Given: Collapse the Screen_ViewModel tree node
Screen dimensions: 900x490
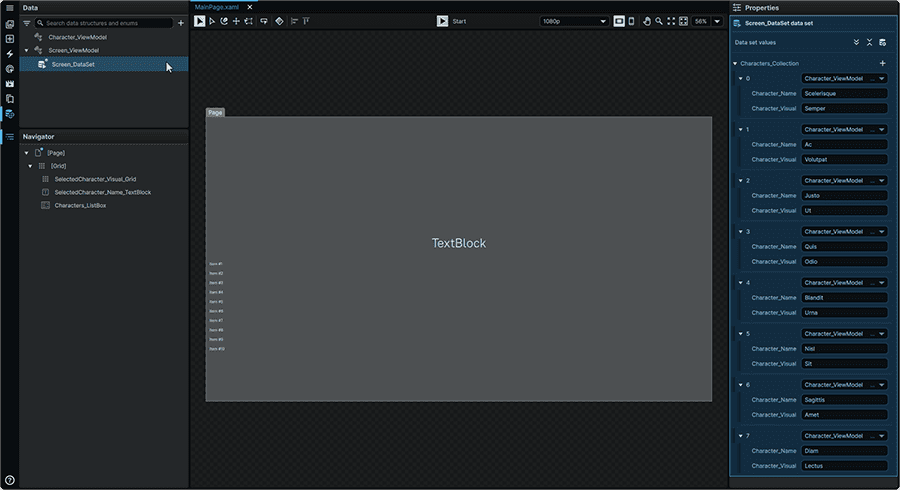Looking at the screenshot, I should click(26, 50).
